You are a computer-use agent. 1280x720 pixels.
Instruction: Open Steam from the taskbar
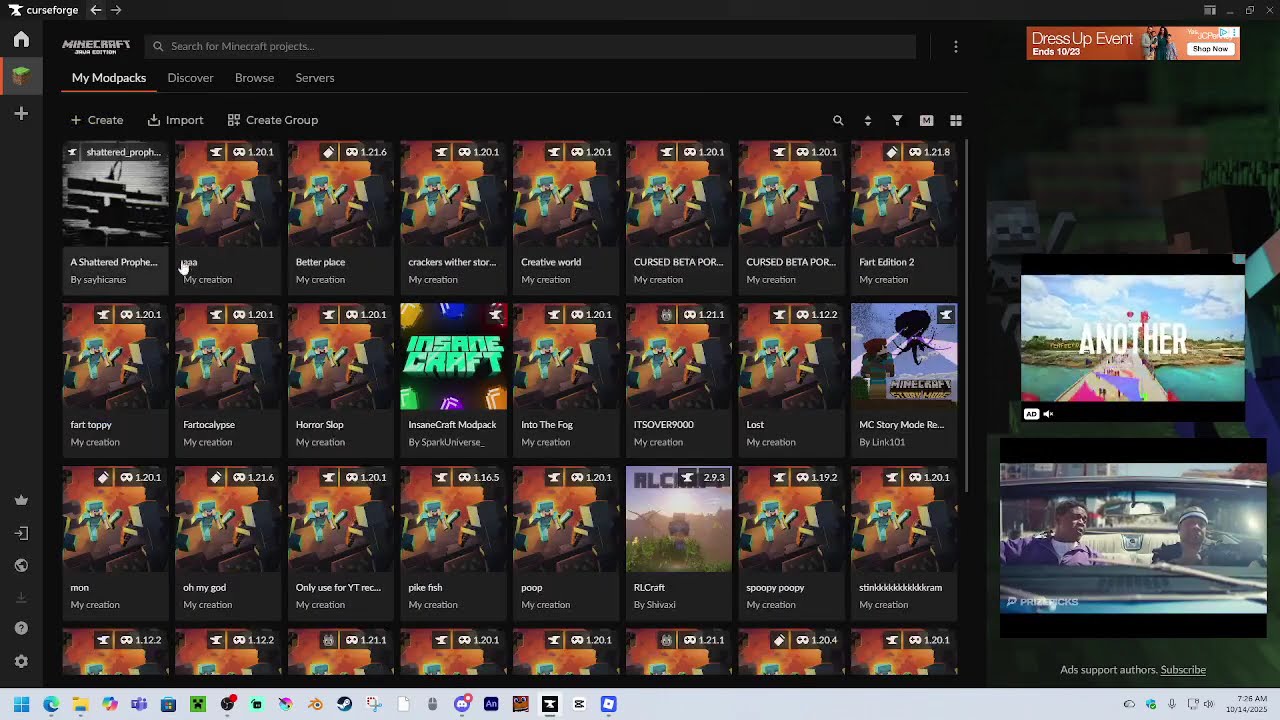[x=344, y=704]
